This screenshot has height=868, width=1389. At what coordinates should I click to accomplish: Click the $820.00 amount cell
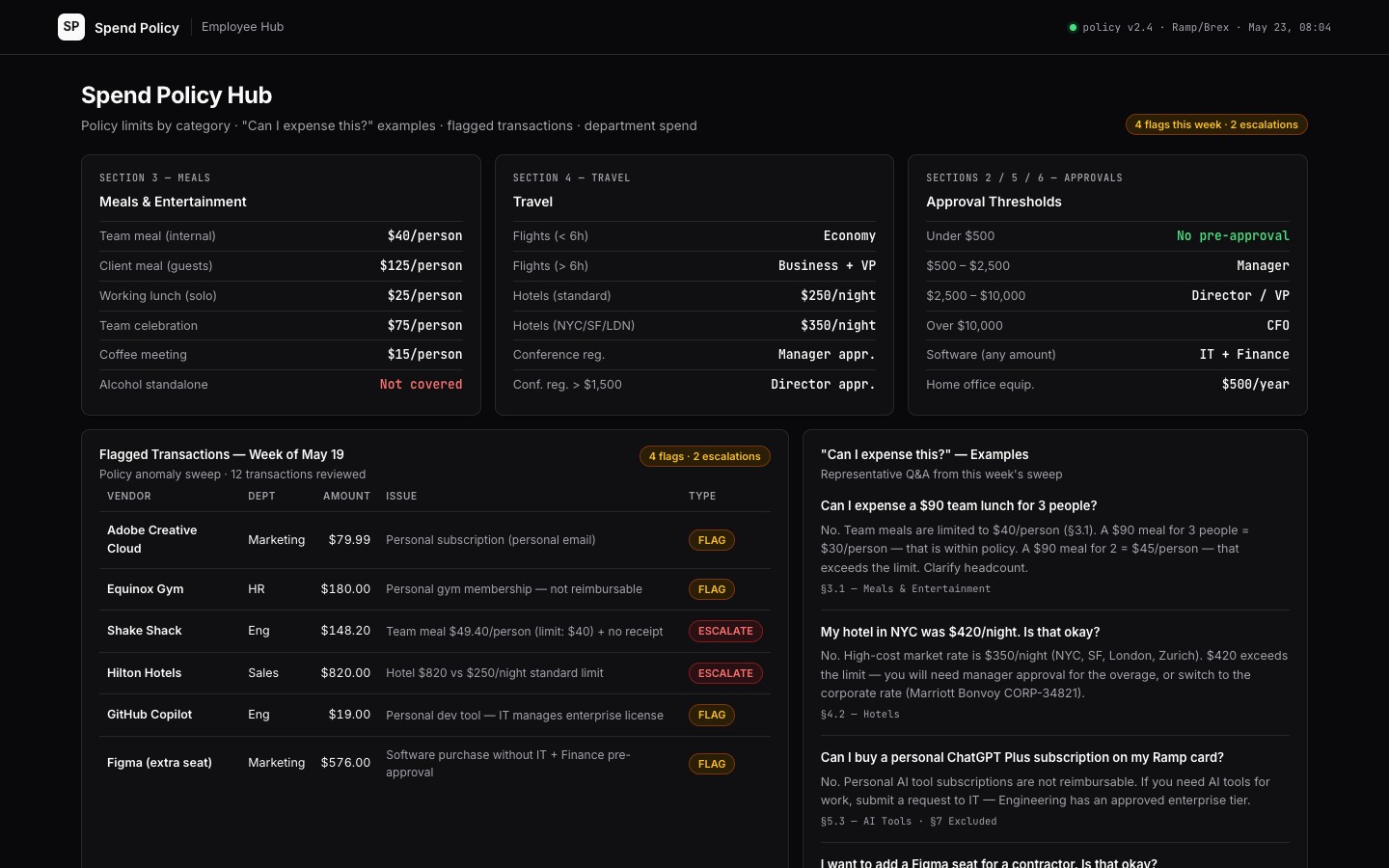click(345, 673)
